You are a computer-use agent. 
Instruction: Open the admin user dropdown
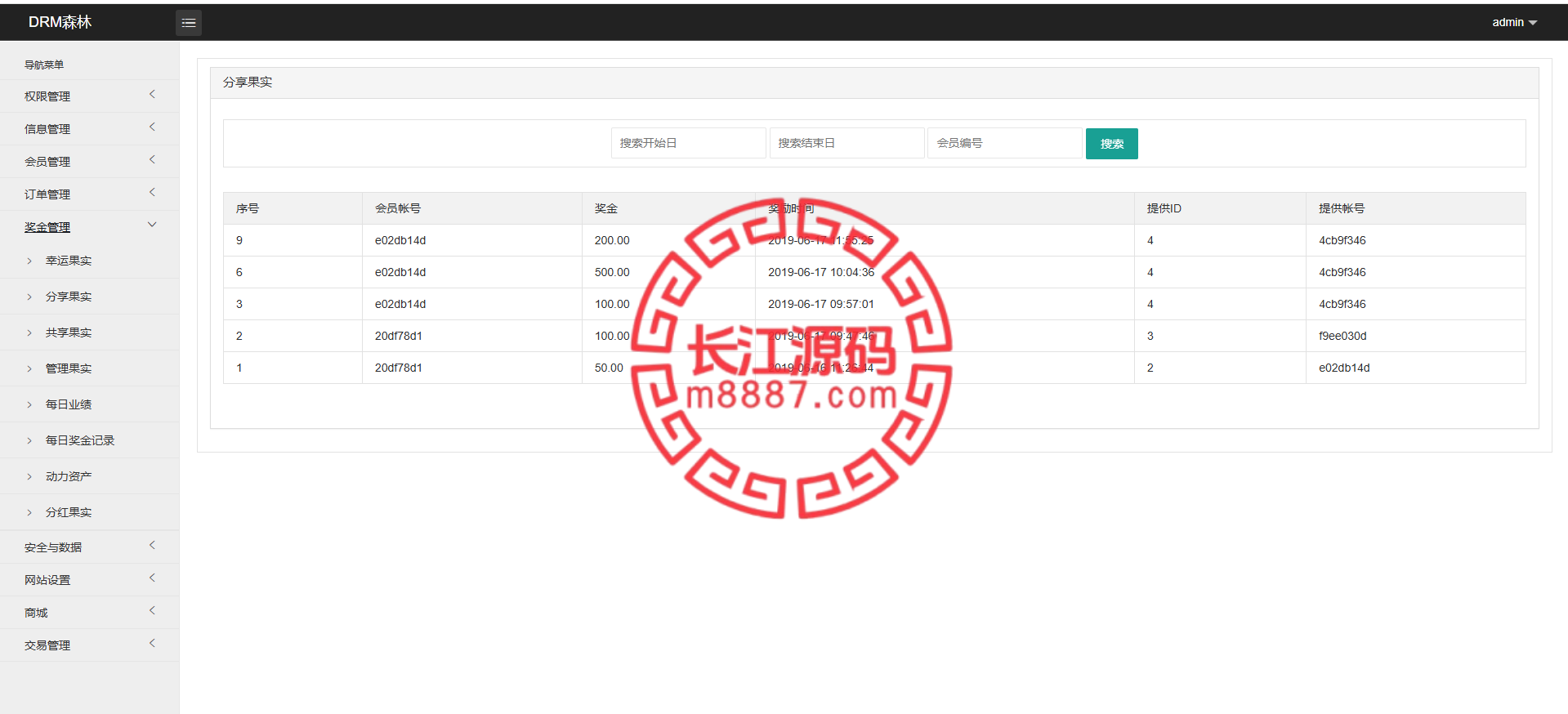[x=1514, y=22]
